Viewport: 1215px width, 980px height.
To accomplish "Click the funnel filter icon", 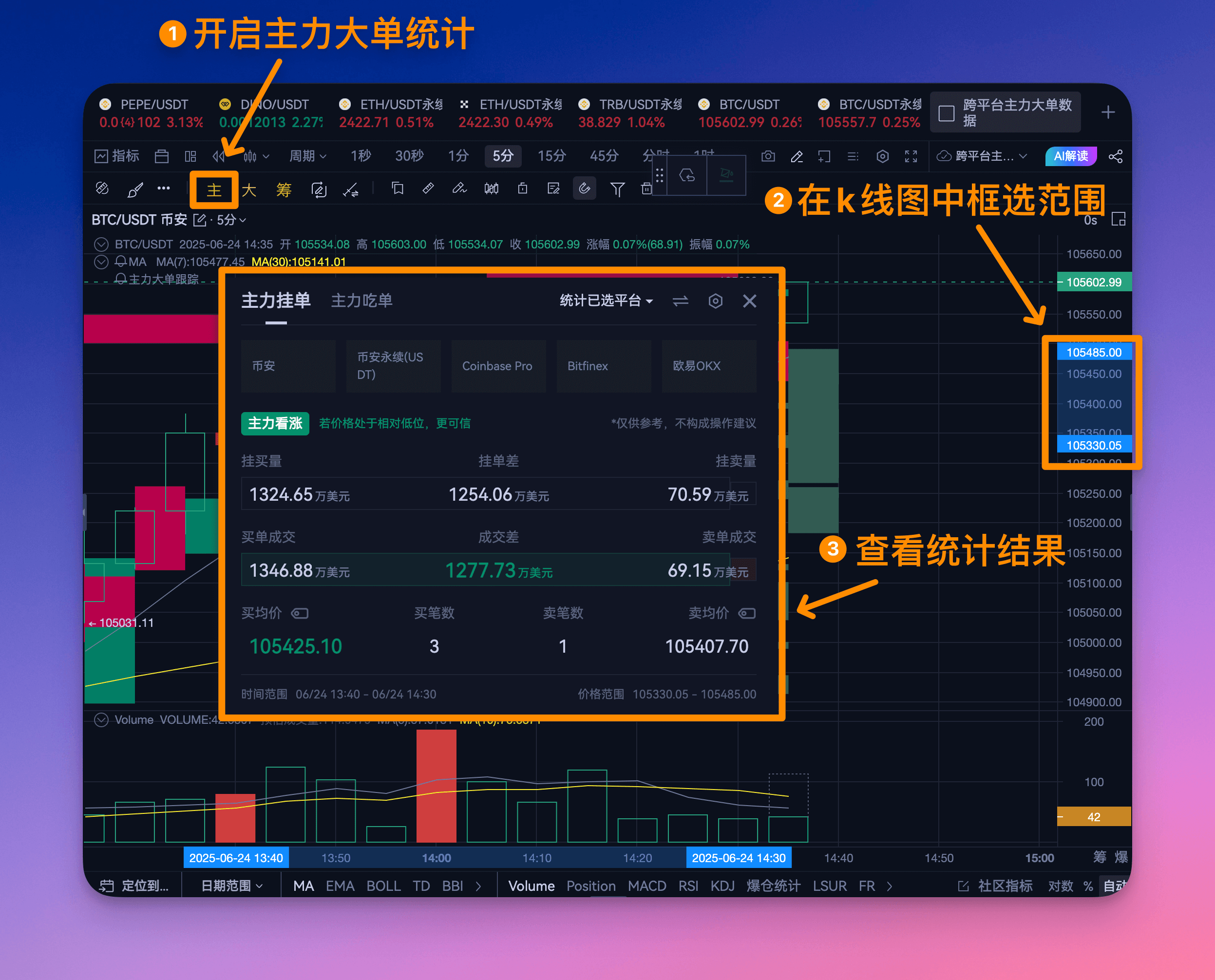I will click(617, 189).
